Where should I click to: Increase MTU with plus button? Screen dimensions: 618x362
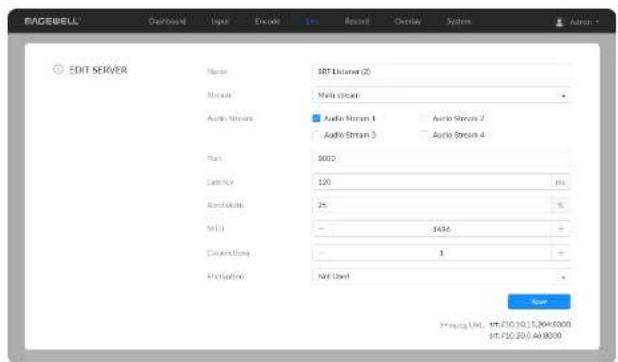[560, 229]
